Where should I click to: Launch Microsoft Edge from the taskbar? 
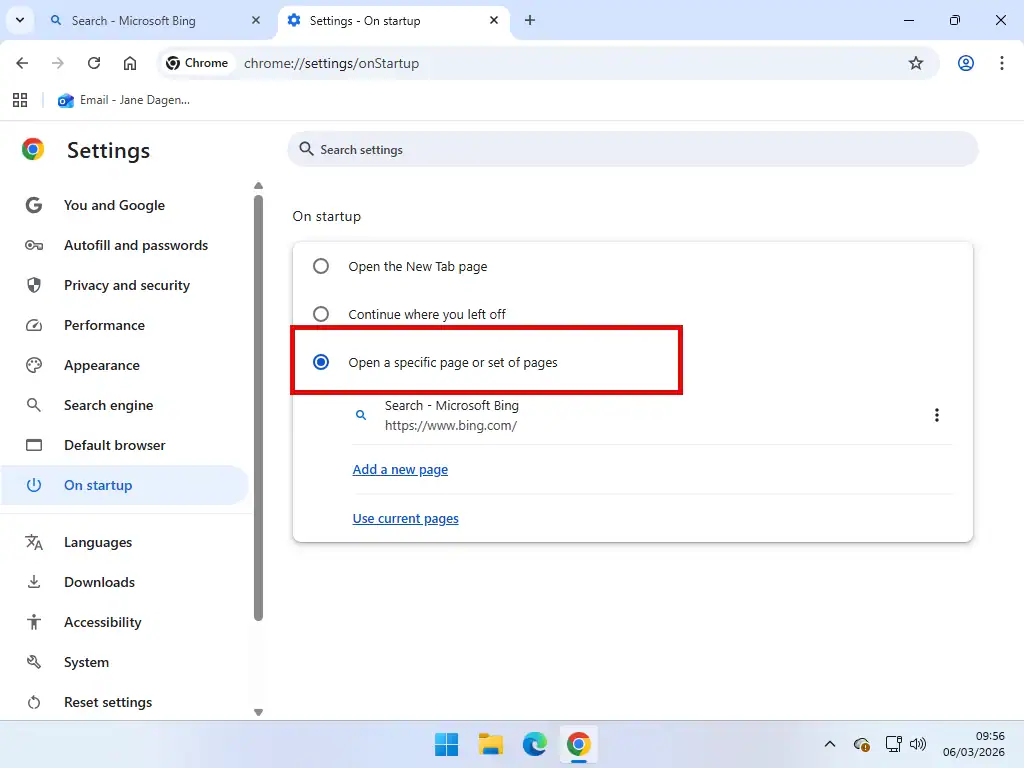pos(534,744)
